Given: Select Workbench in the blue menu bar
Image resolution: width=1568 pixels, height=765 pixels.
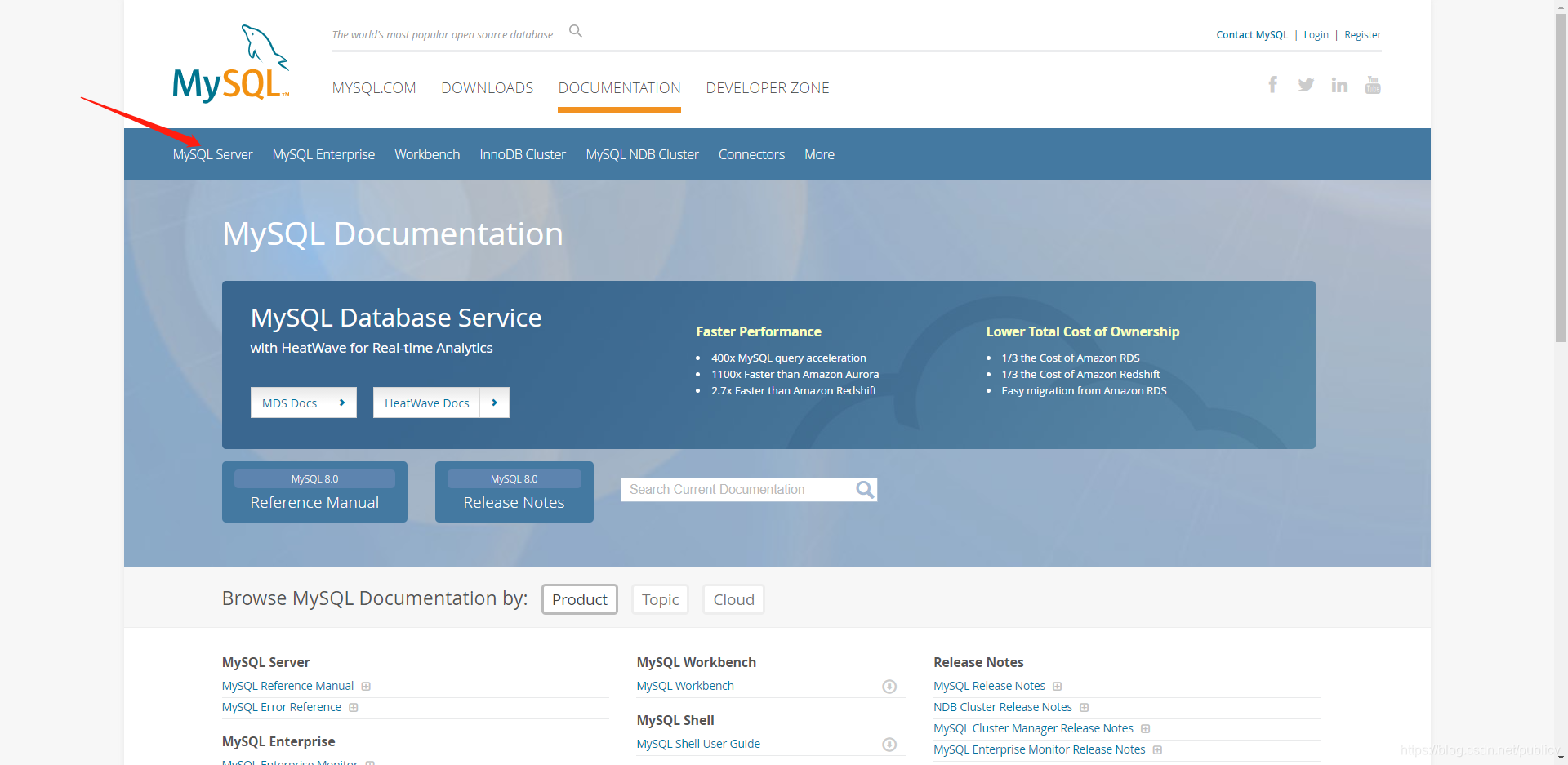Looking at the screenshot, I should [x=427, y=154].
